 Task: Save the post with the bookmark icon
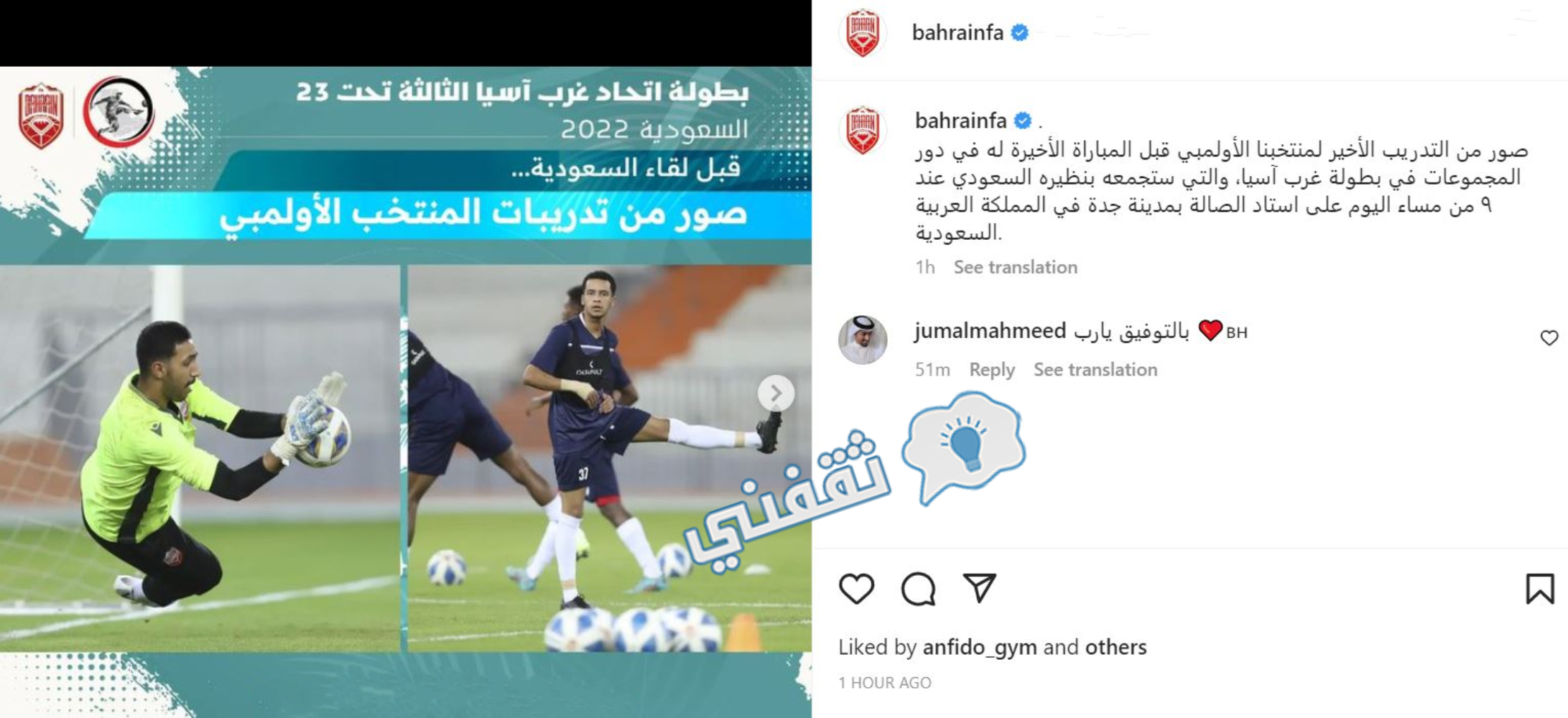pyautogui.click(x=1540, y=589)
